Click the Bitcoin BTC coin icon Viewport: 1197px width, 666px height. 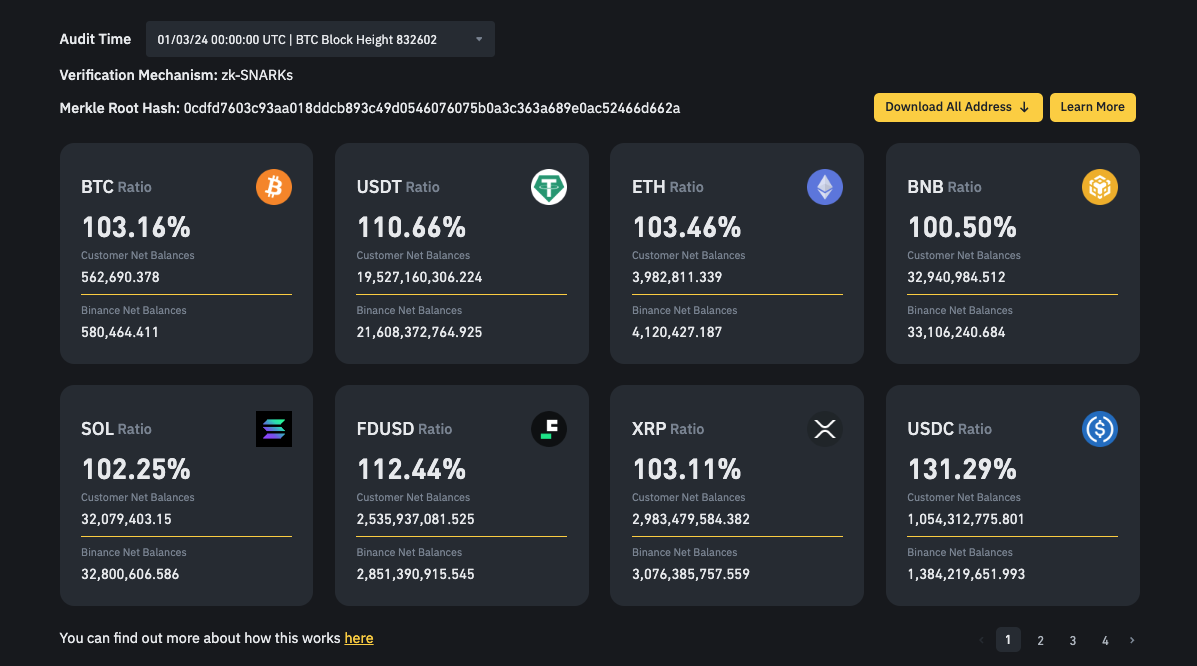(274, 187)
